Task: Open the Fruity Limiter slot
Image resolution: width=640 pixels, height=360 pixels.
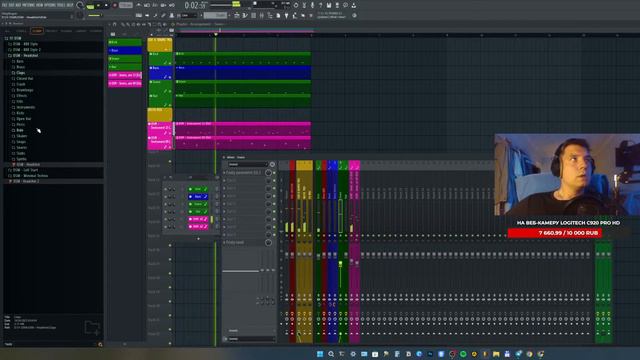Action: click(244, 242)
